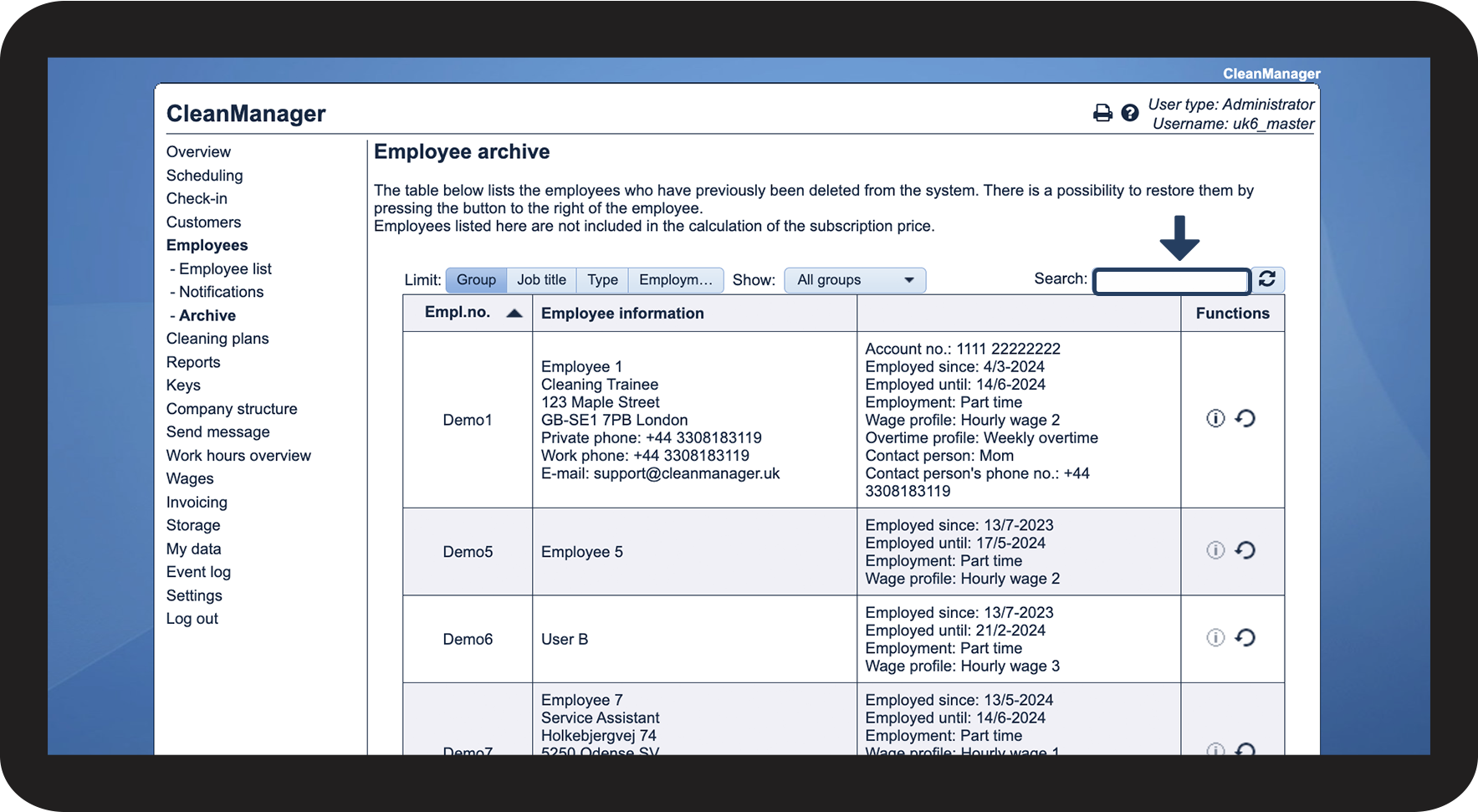The width and height of the screenshot is (1478, 812).
Task: Click the support@cleanmanager.uk e-mail text
Action: pyautogui.click(x=687, y=473)
